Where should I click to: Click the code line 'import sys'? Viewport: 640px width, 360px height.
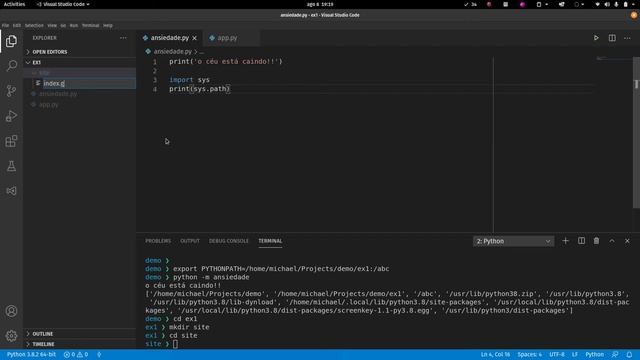click(189, 80)
